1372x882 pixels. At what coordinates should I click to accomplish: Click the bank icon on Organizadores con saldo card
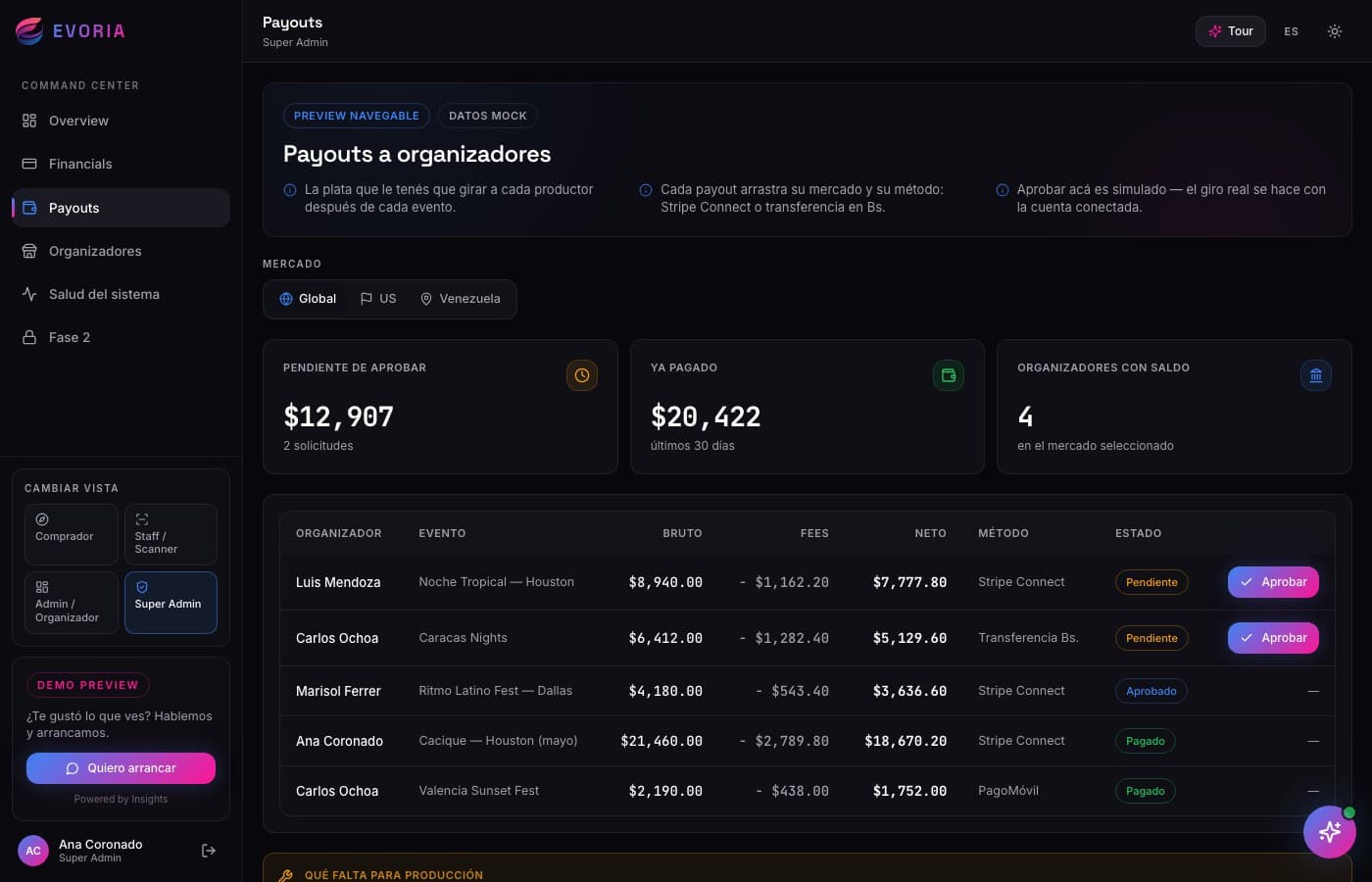pyautogui.click(x=1316, y=375)
